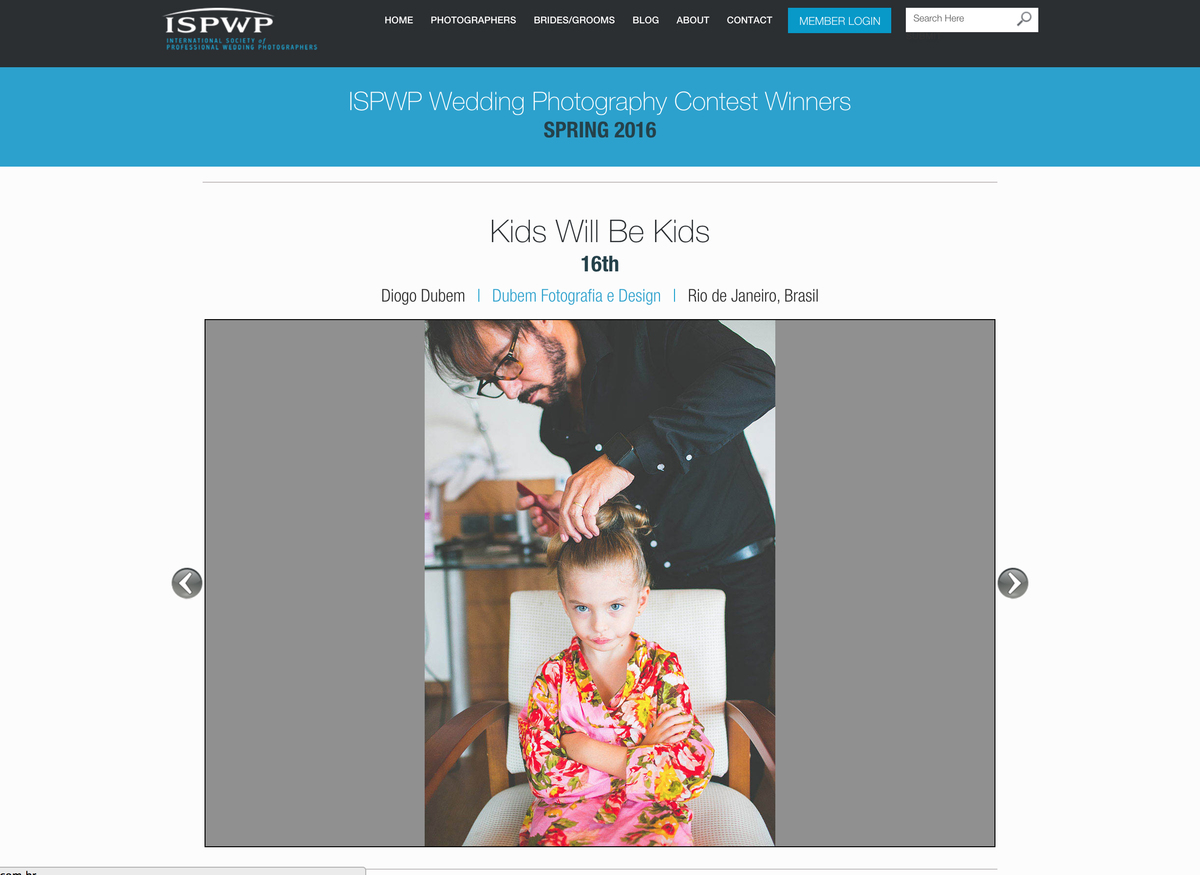Image resolution: width=1200 pixels, height=875 pixels.
Task: Select BRIDES/GROOMS in the navigation
Action: [x=574, y=20]
